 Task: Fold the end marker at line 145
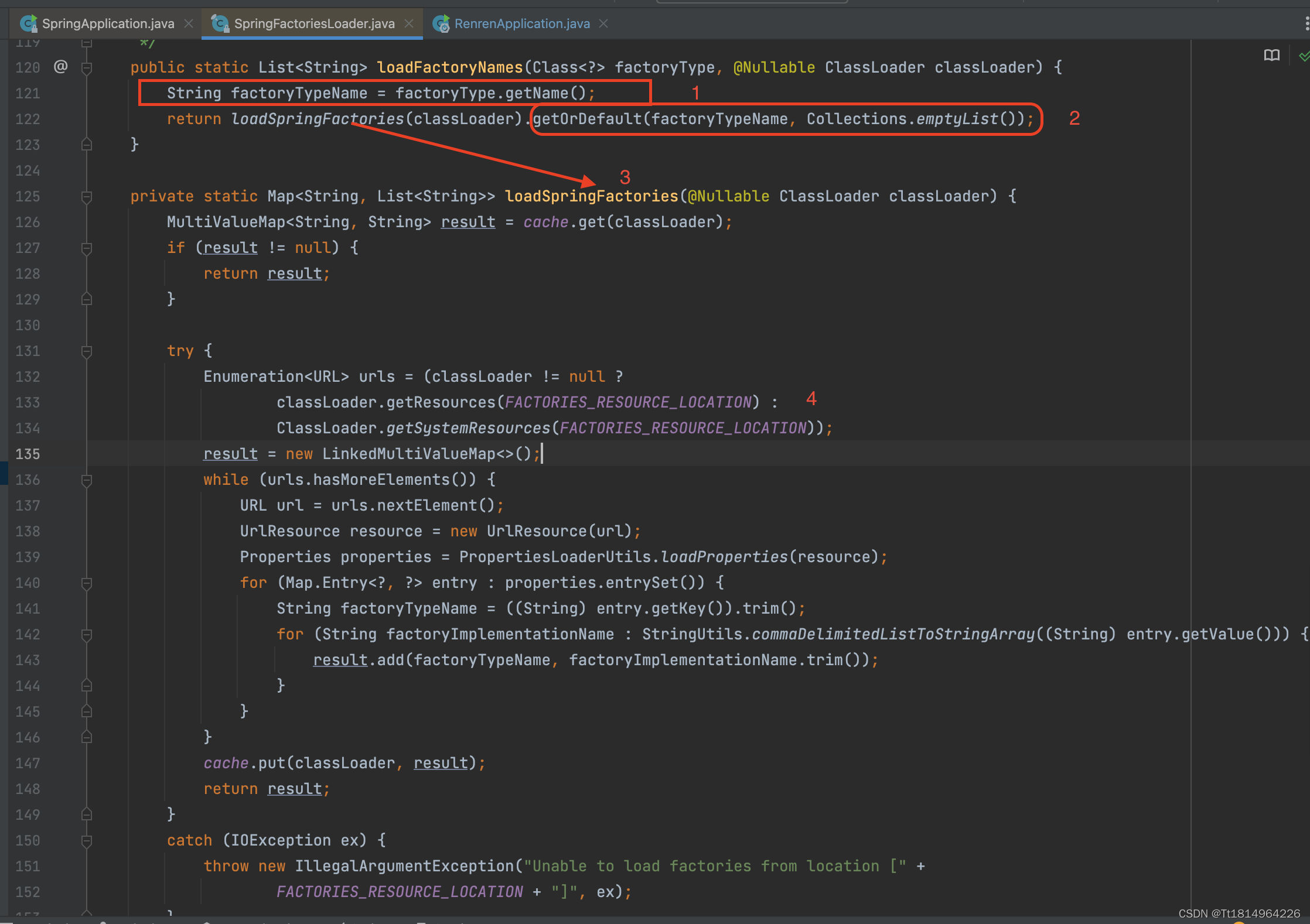[87, 711]
